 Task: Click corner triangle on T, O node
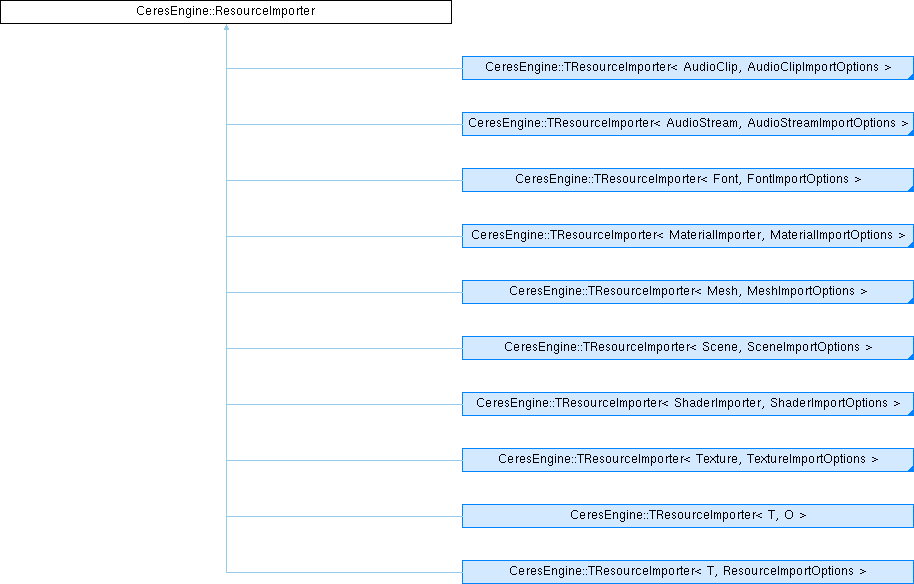click(909, 523)
